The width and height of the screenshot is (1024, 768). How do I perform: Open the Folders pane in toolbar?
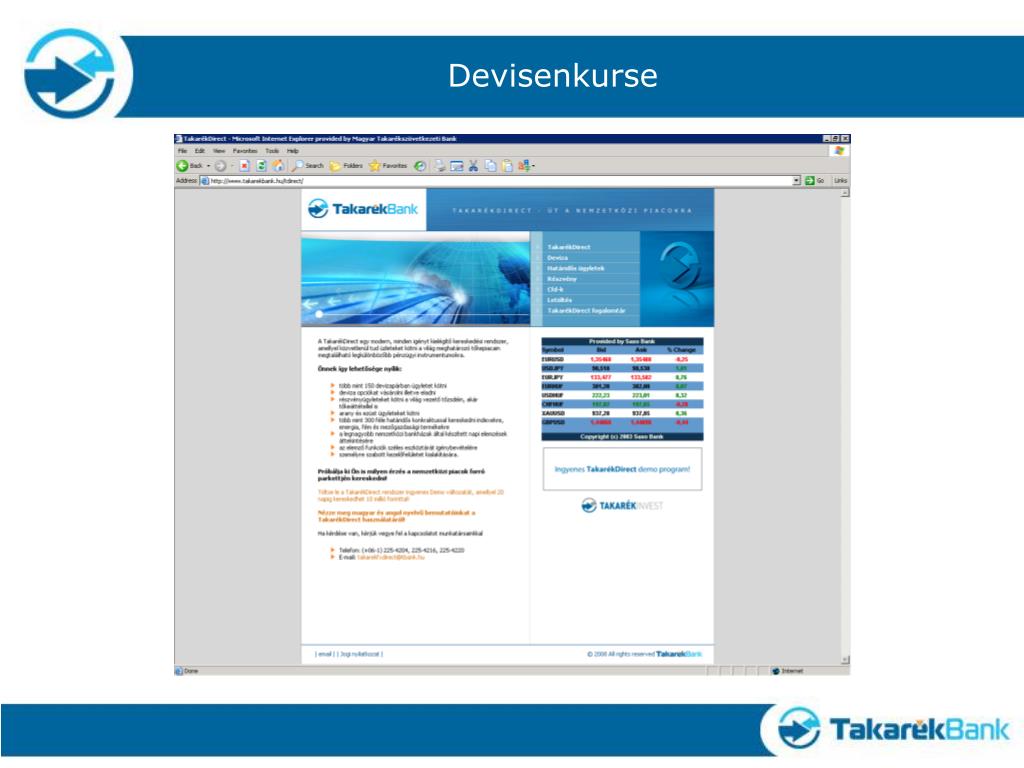(x=346, y=166)
